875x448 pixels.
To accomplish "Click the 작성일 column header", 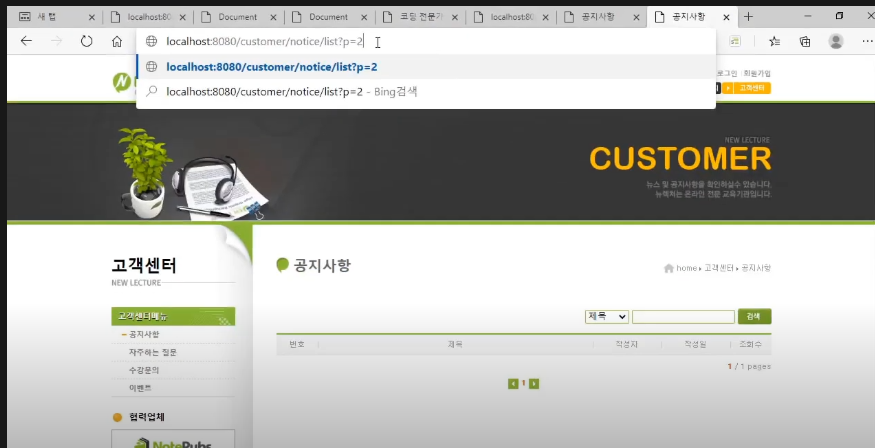I will tap(695, 345).
